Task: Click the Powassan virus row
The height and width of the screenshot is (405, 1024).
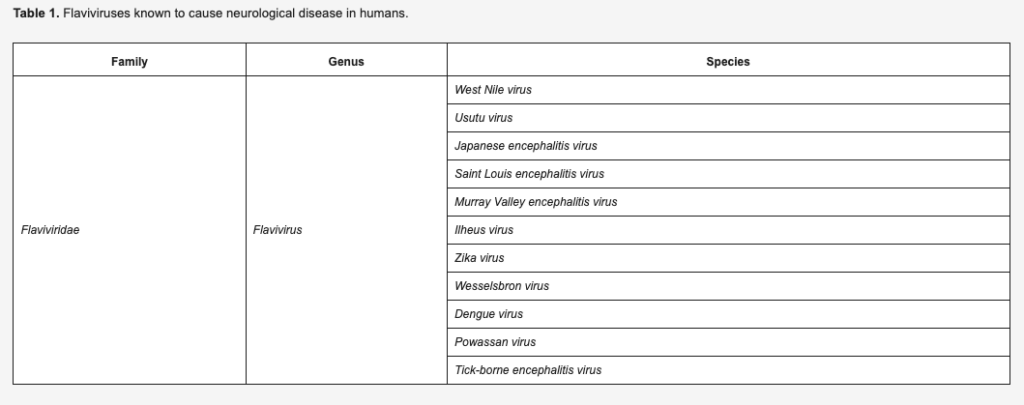Action: point(728,343)
